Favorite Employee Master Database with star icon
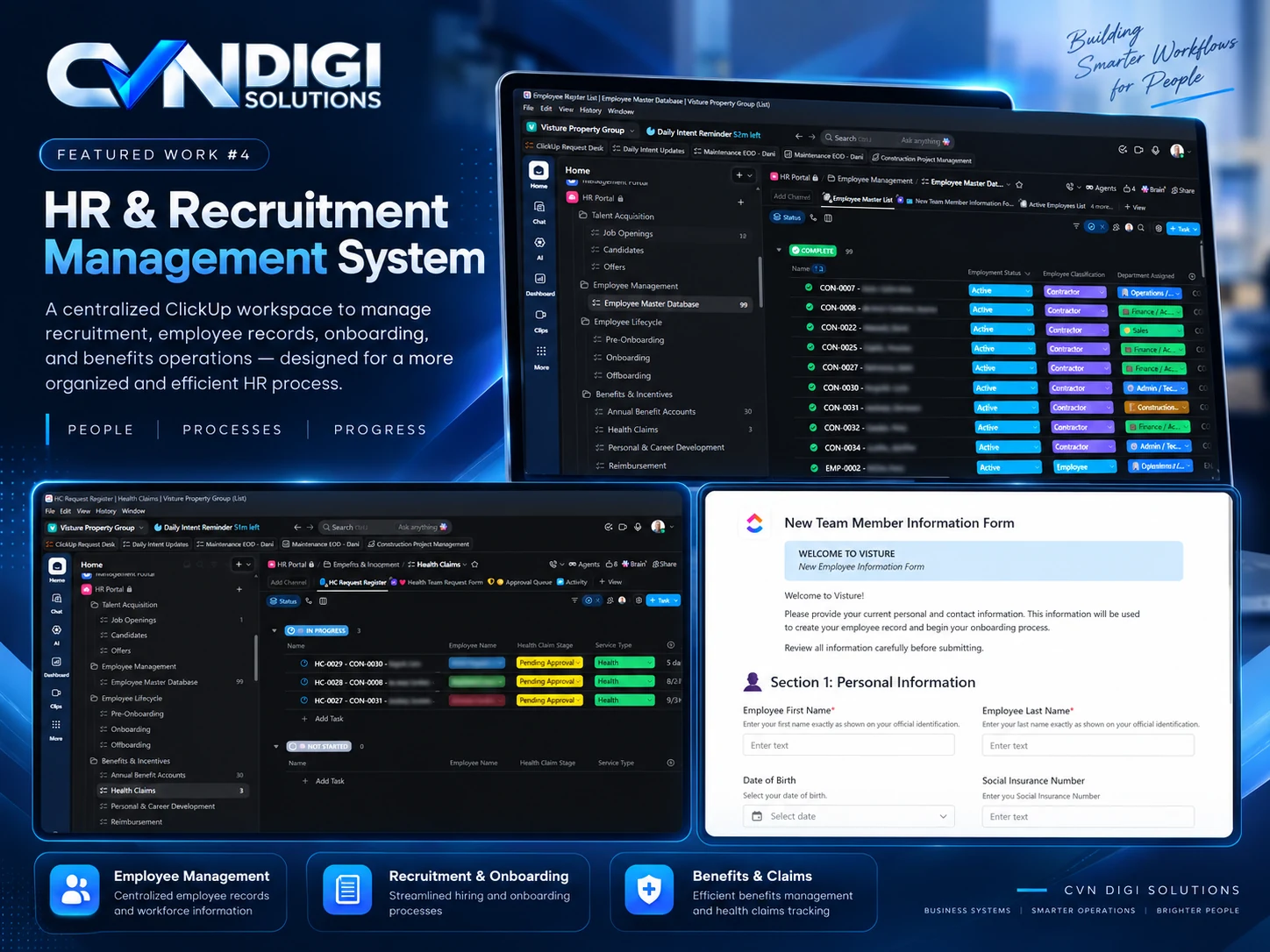This screenshot has width=1270, height=952. (x=1019, y=184)
